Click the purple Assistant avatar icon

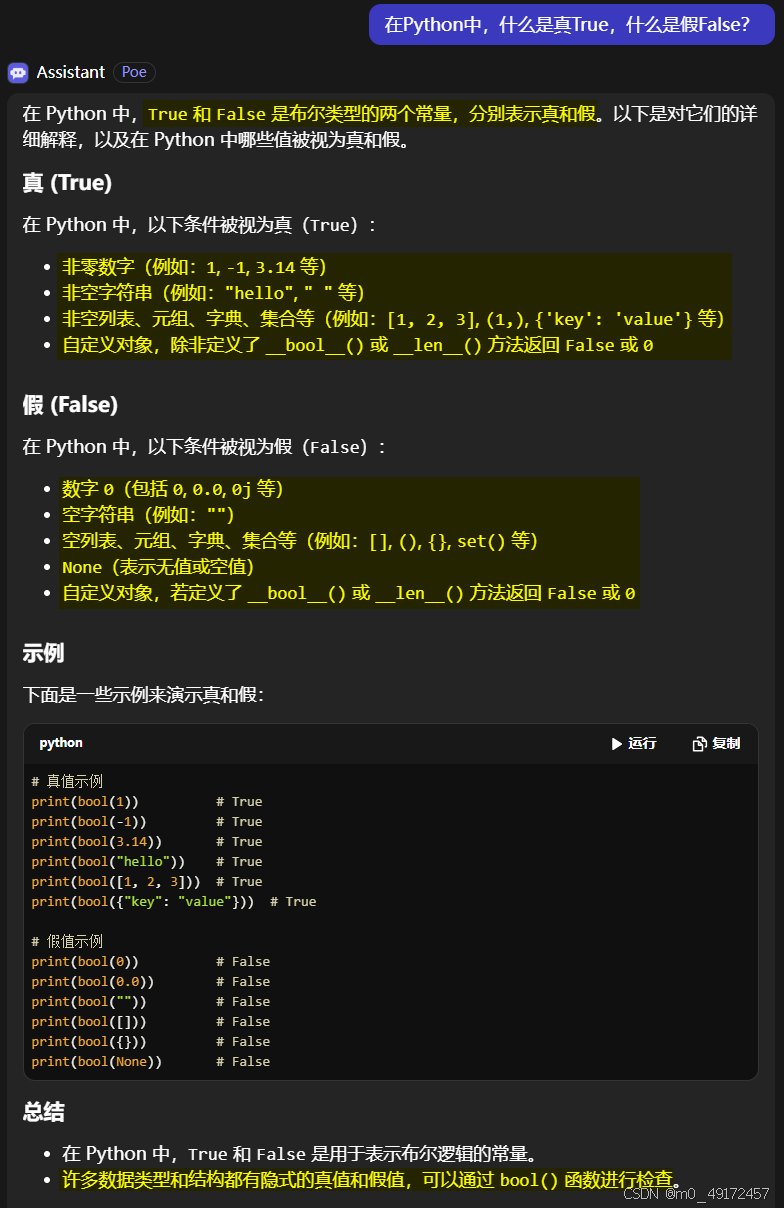pyautogui.click(x=18, y=72)
